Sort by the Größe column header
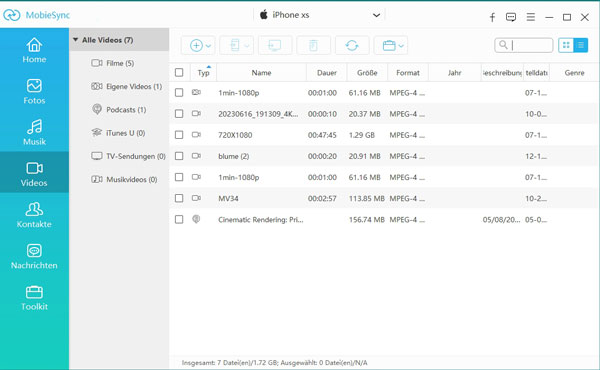The image size is (600, 370). [x=367, y=73]
